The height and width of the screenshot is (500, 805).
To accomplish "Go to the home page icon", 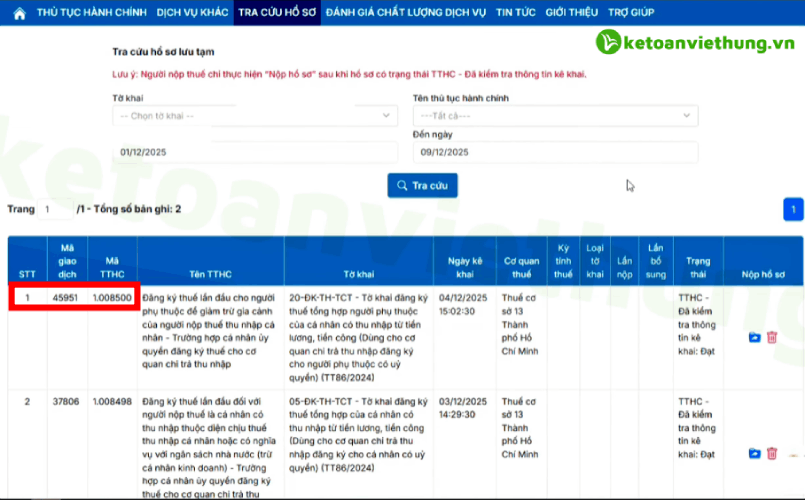I will pyautogui.click(x=20, y=13).
